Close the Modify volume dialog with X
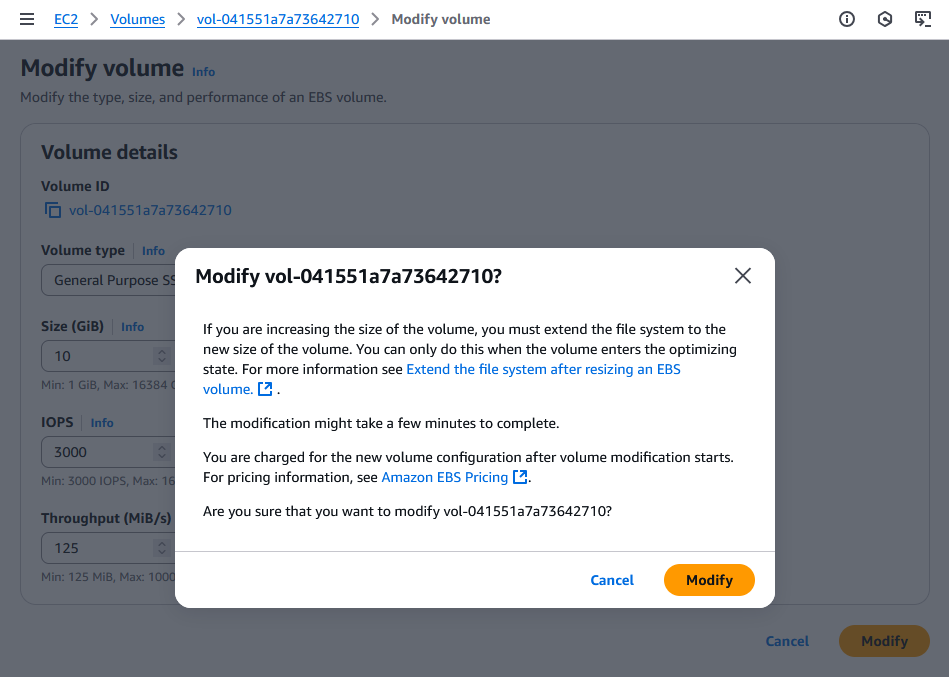 [x=743, y=276]
